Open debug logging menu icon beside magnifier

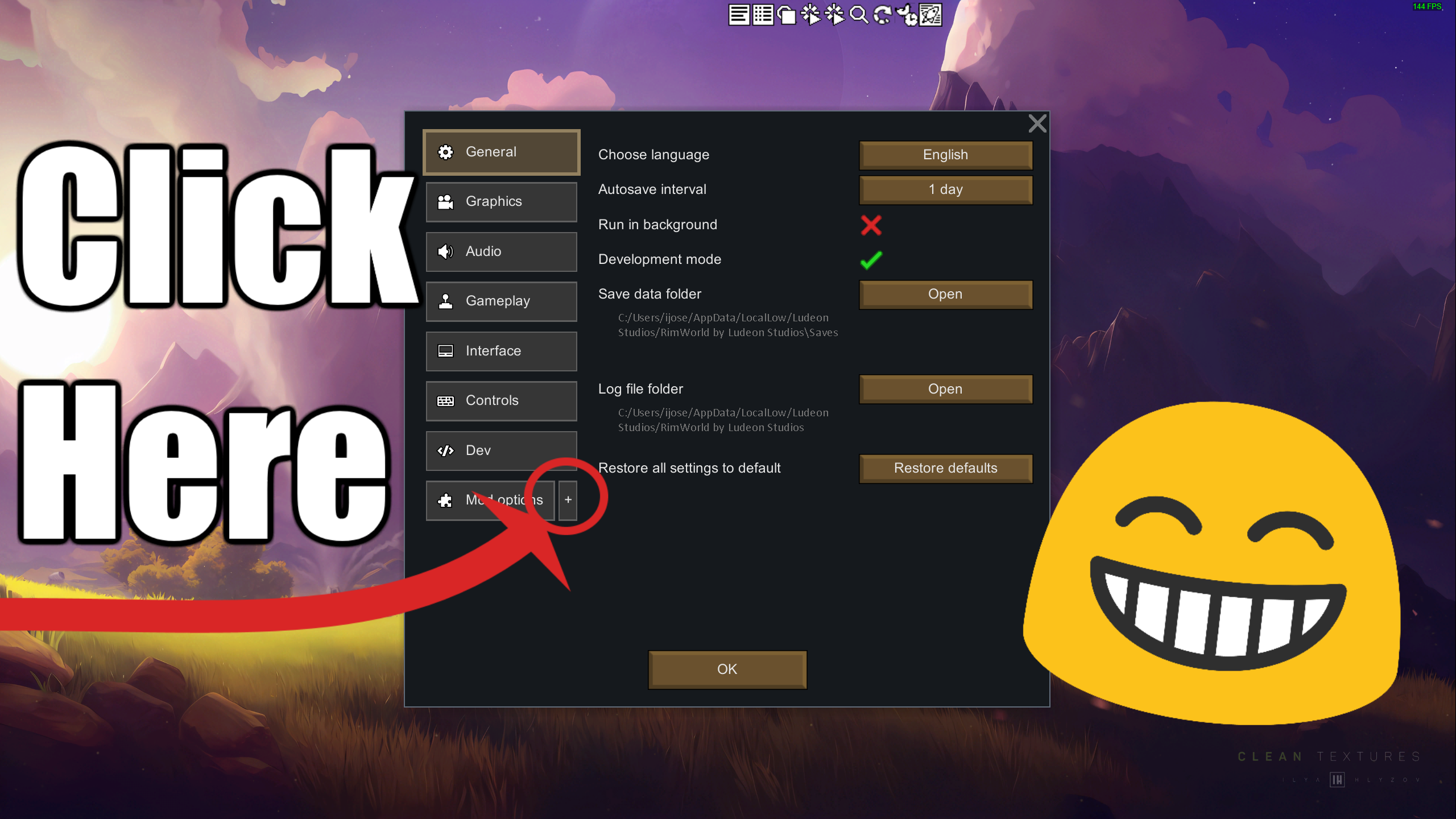[834, 15]
